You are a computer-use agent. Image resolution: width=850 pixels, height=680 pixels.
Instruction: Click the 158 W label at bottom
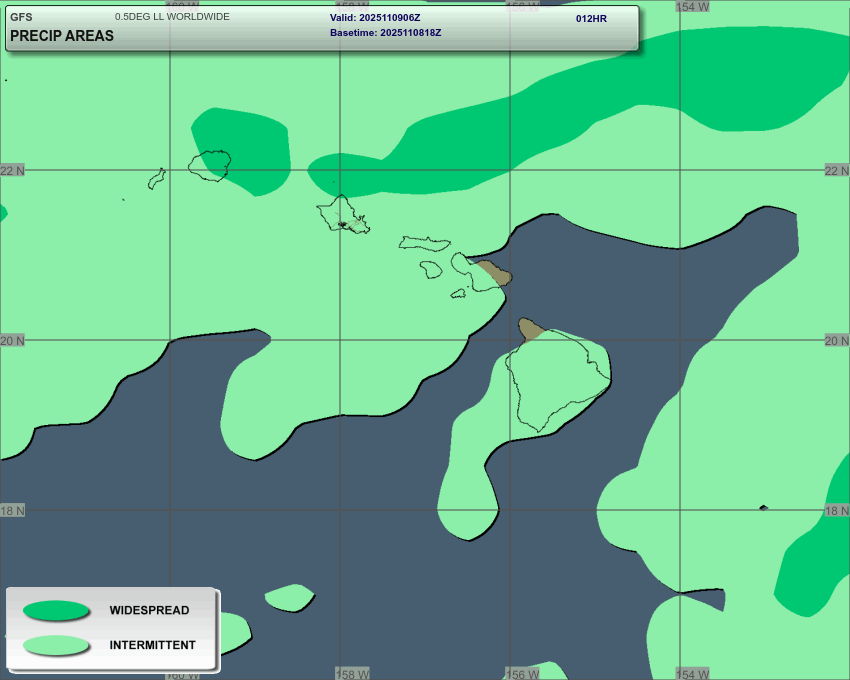(352, 674)
